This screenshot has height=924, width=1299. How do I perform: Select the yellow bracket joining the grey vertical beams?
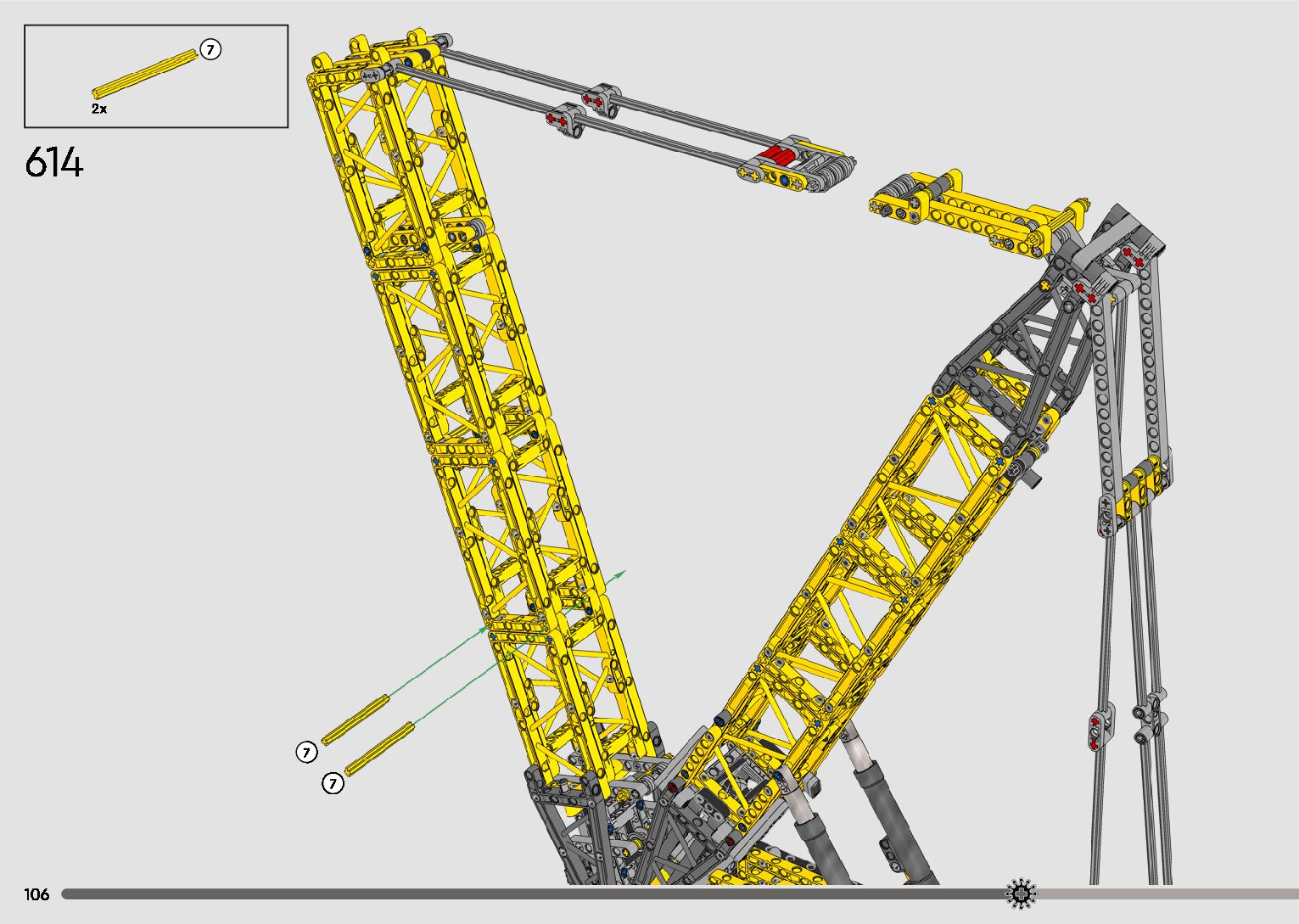point(1145,484)
